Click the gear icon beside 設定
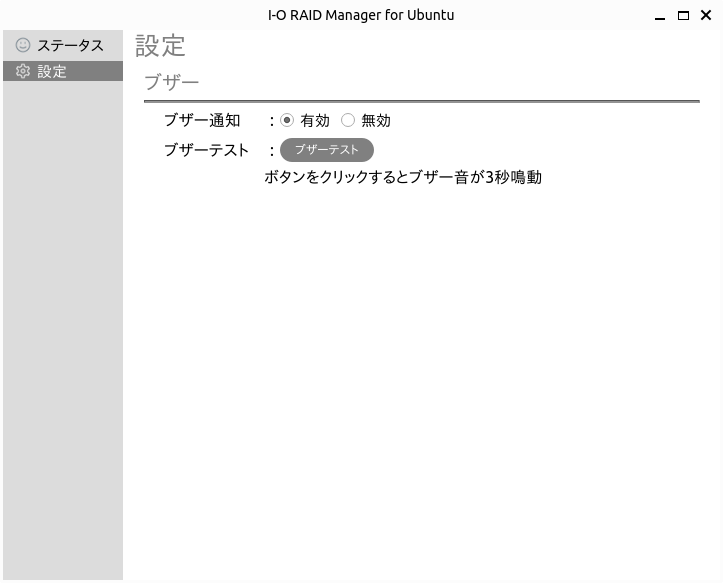This screenshot has width=723, height=583. (23, 71)
